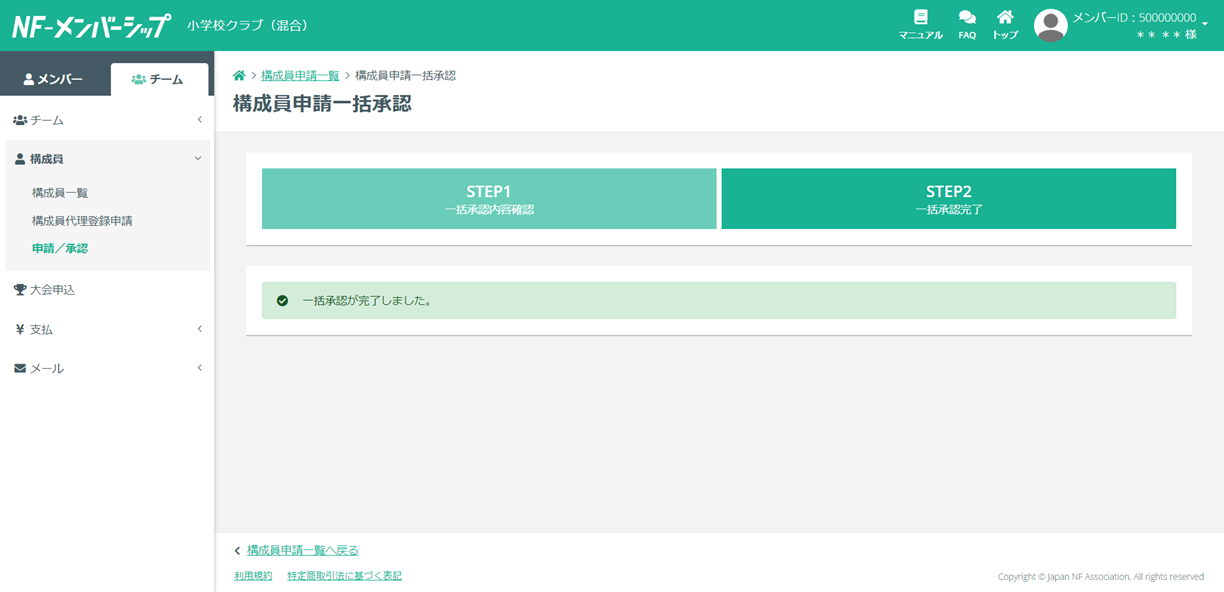Expand the 支払 sidebar section
Image resolution: width=1224 pixels, height=592 pixels.
107,329
